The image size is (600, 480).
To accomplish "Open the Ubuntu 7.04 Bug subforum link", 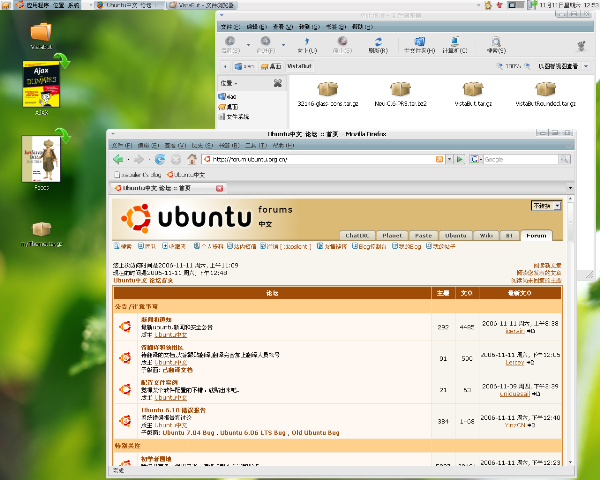I will pyautogui.click(x=188, y=433).
